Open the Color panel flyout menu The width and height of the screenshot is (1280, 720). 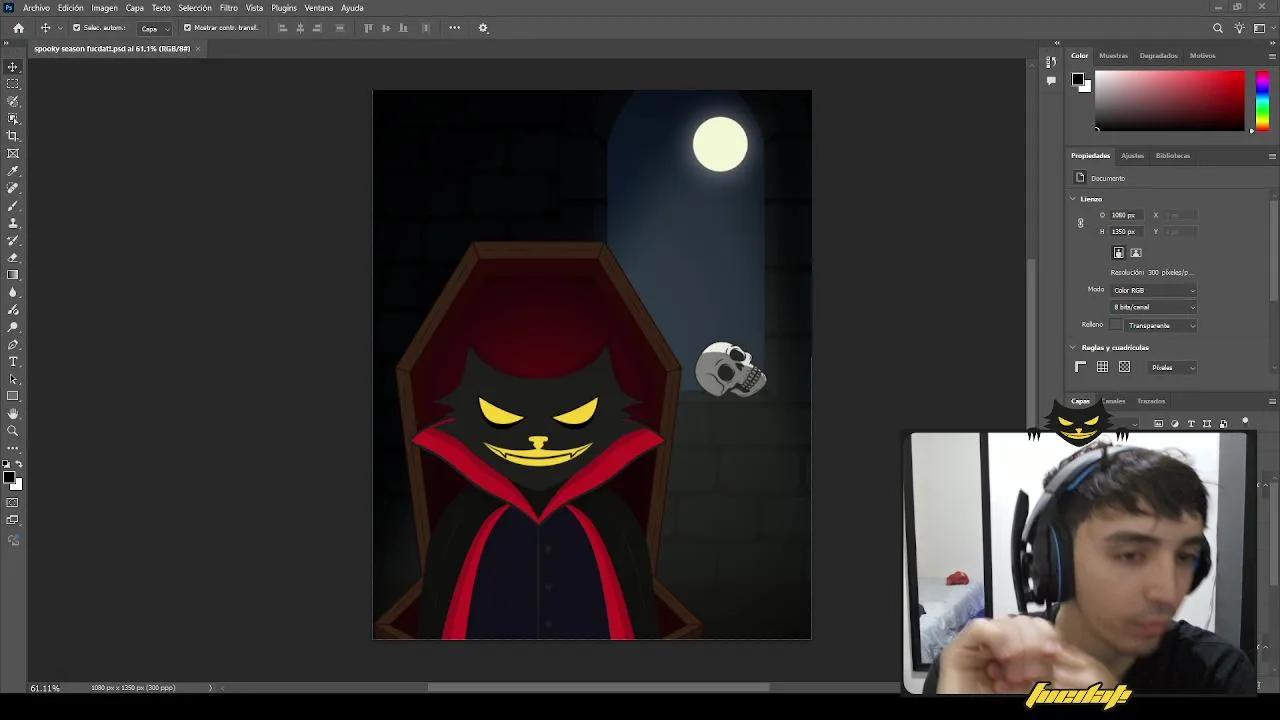click(1272, 56)
